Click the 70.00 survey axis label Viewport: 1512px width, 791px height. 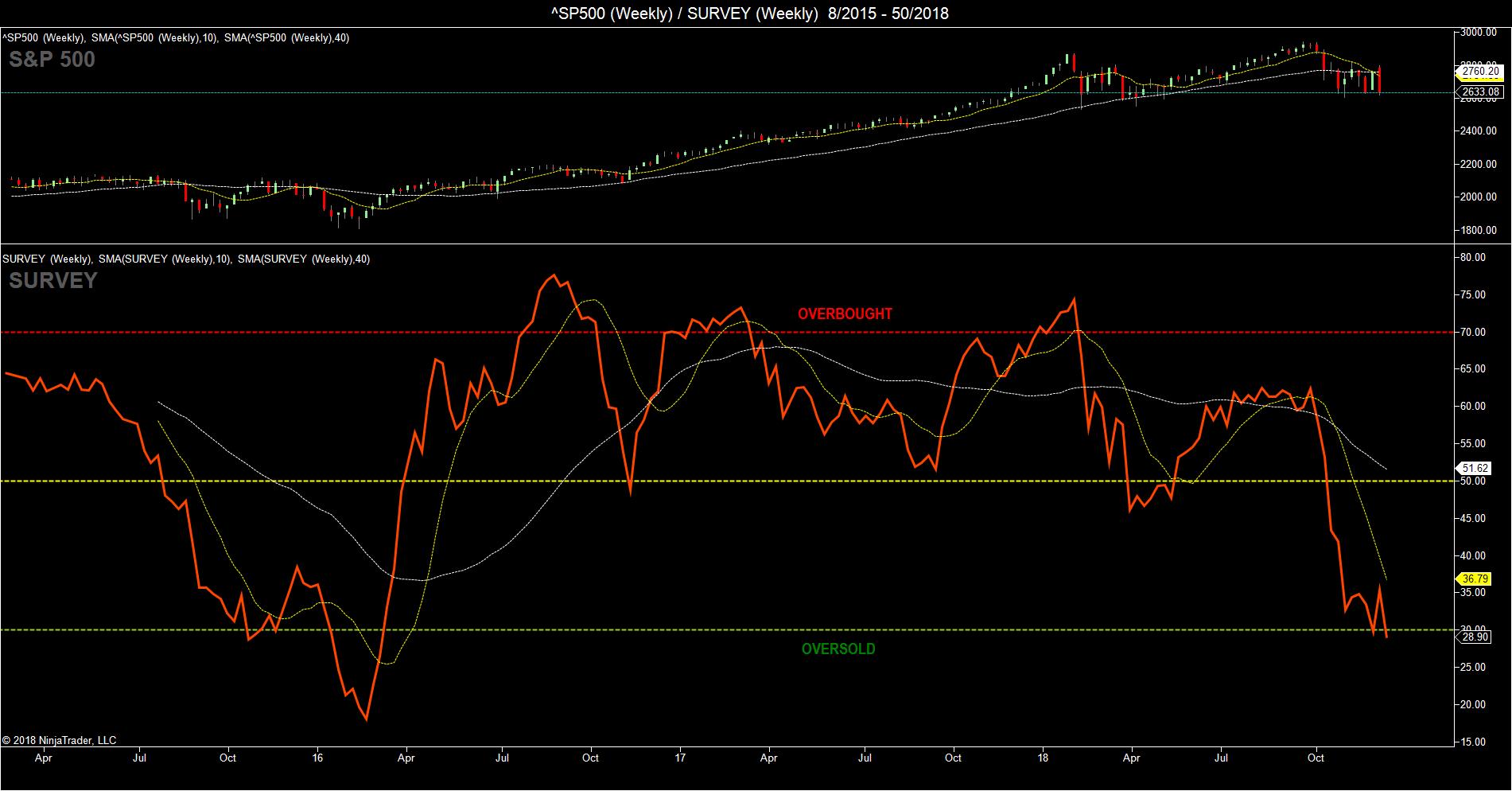[1473, 332]
